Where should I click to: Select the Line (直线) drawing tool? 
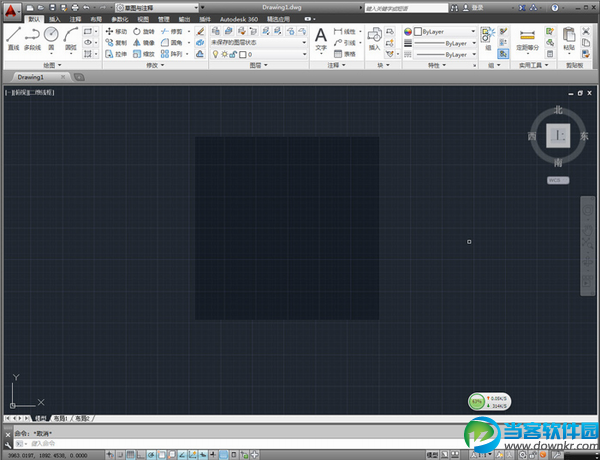[13, 38]
